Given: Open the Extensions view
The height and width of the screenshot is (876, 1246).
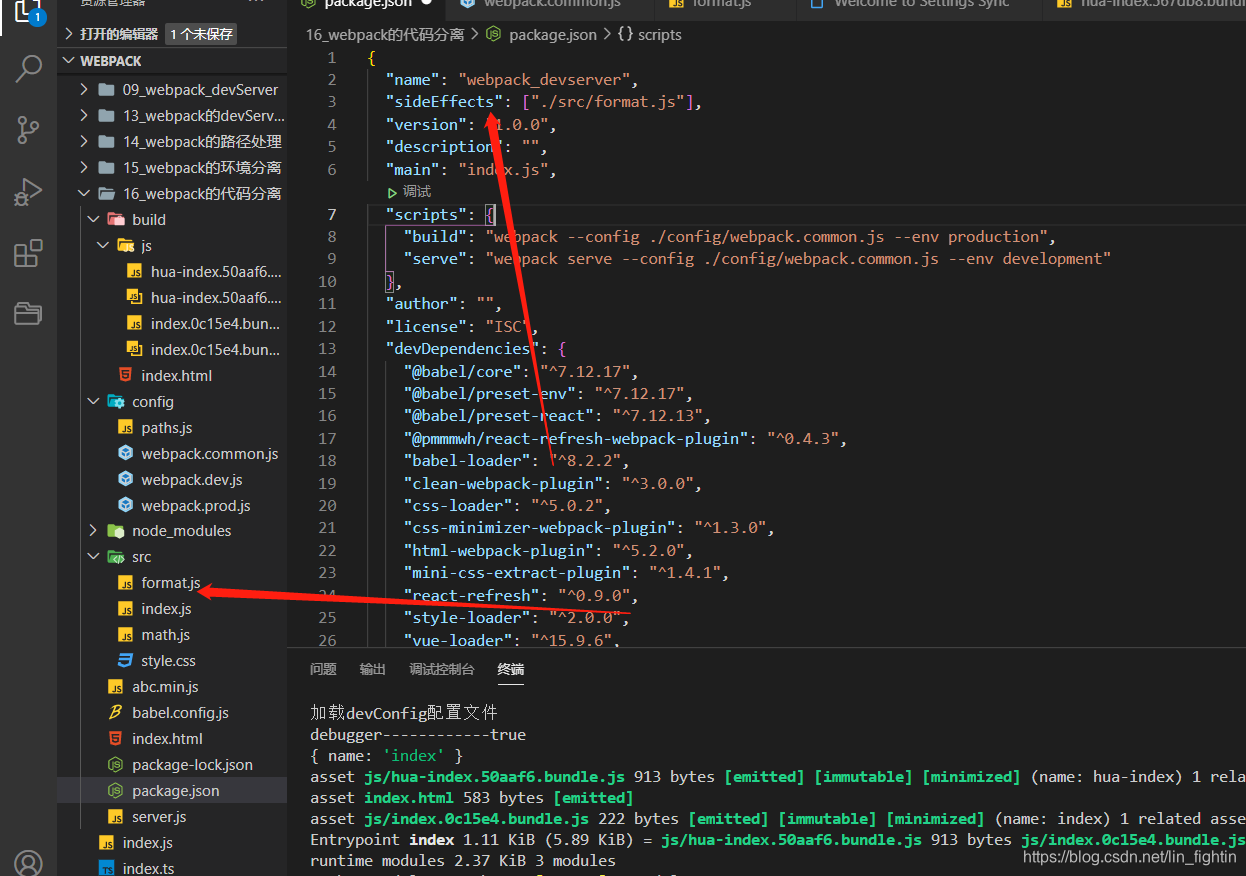Looking at the screenshot, I should point(28,253).
